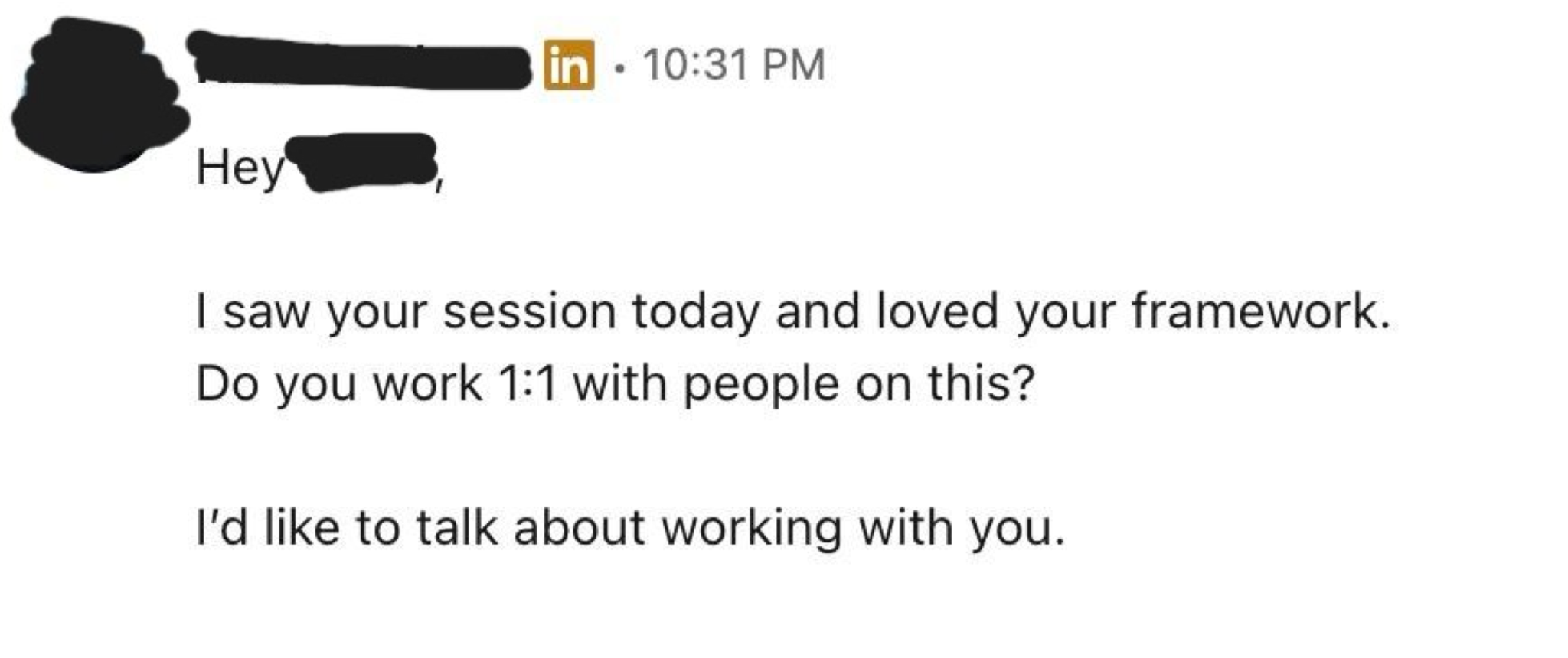Open the redacted sender name at top
The height and width of the screenshot is (658, 1568).
361,61
